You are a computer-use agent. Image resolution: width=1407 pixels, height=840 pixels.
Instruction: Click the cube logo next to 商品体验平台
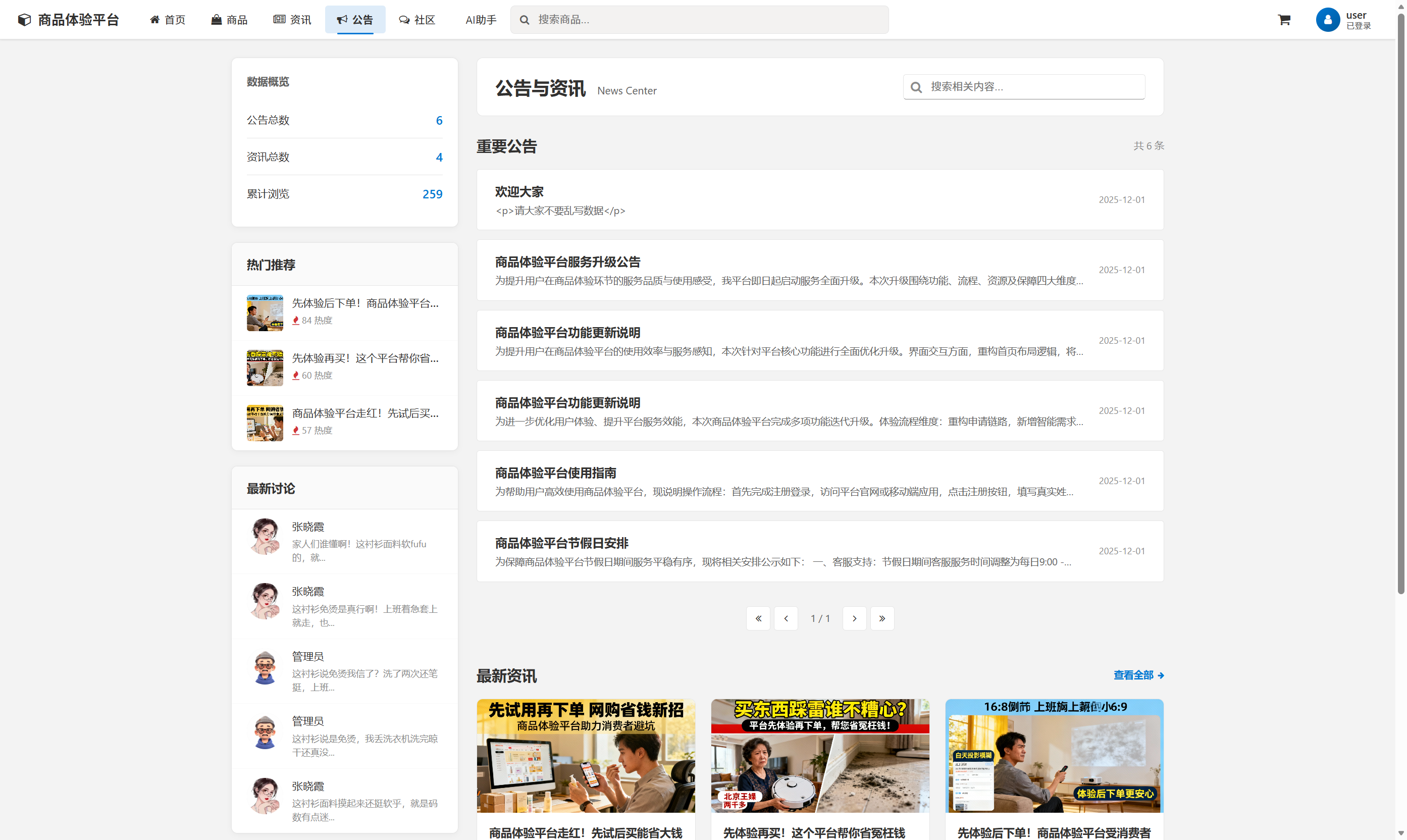[24, 19]
